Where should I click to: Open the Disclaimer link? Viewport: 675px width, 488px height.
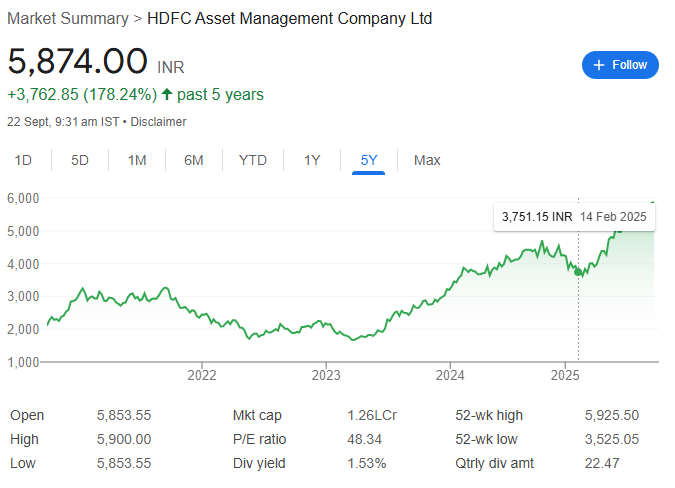coord(158,122)
